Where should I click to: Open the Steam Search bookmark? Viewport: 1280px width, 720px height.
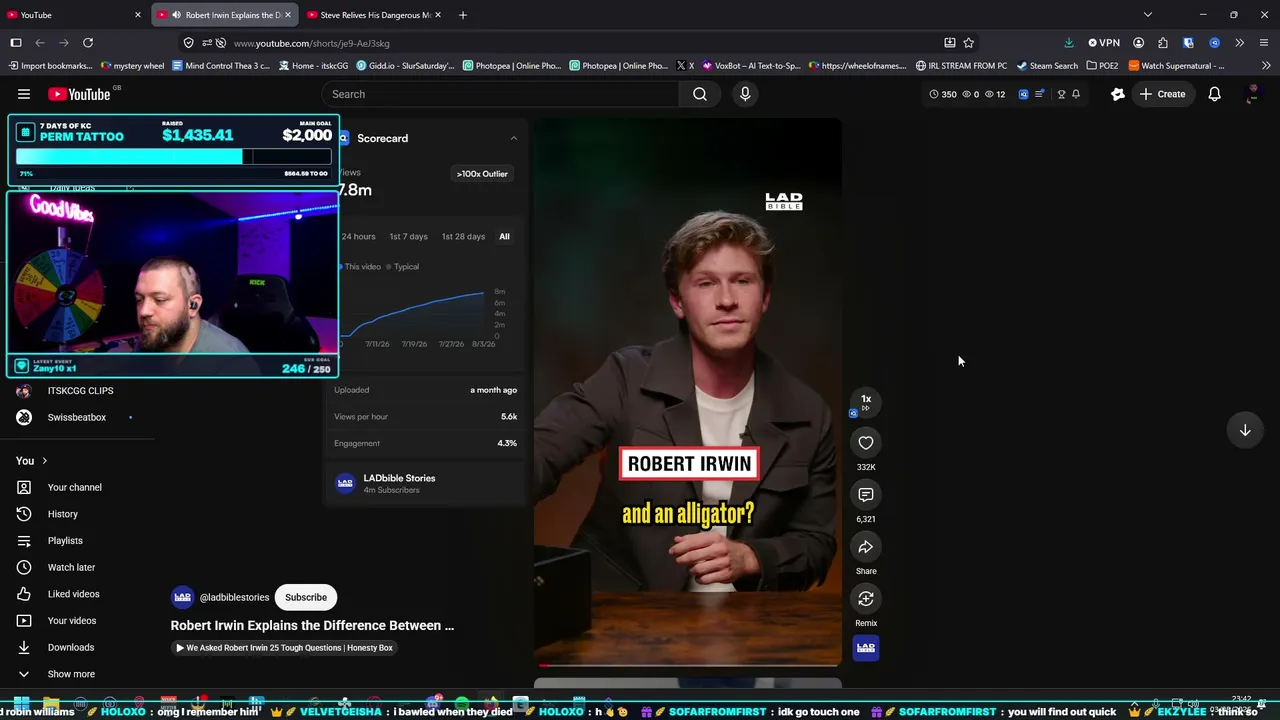(x=1047, y=66)
